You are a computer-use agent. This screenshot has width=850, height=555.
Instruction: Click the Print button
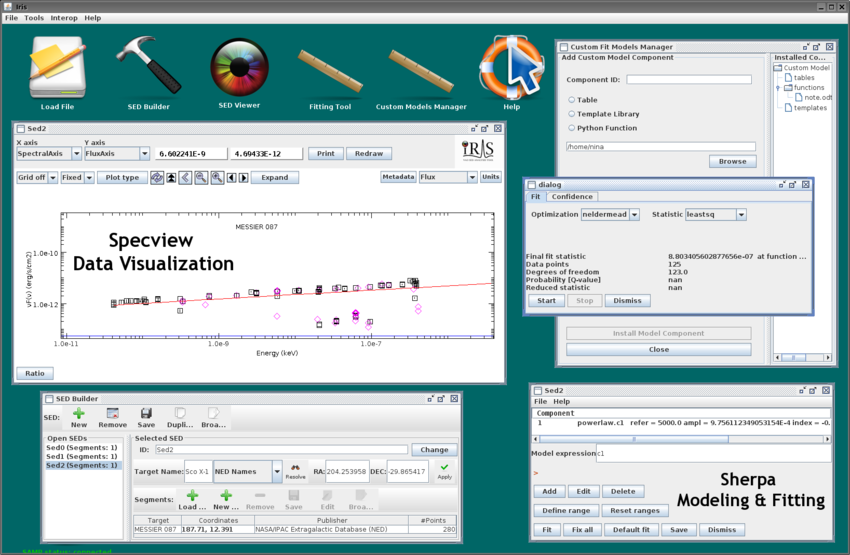(326, 154)
